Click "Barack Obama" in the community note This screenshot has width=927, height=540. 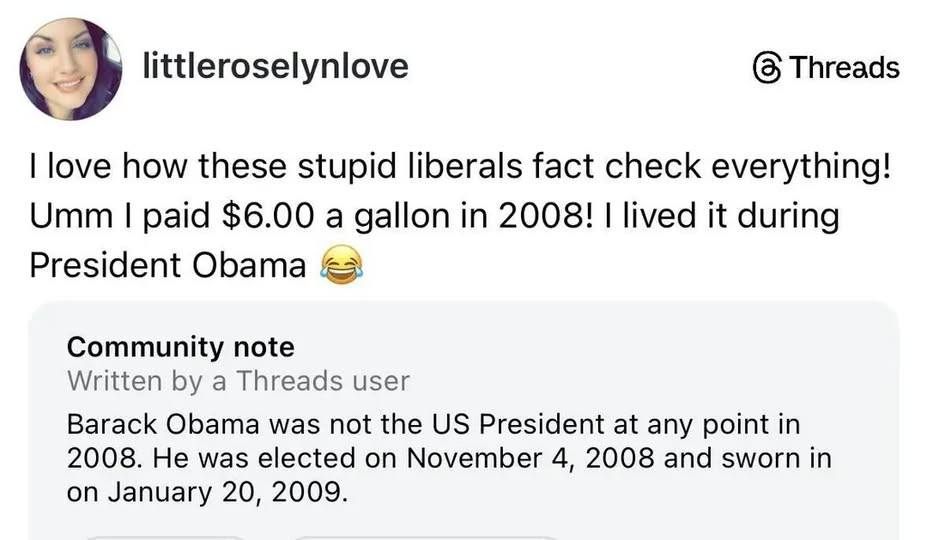[144, 424]
